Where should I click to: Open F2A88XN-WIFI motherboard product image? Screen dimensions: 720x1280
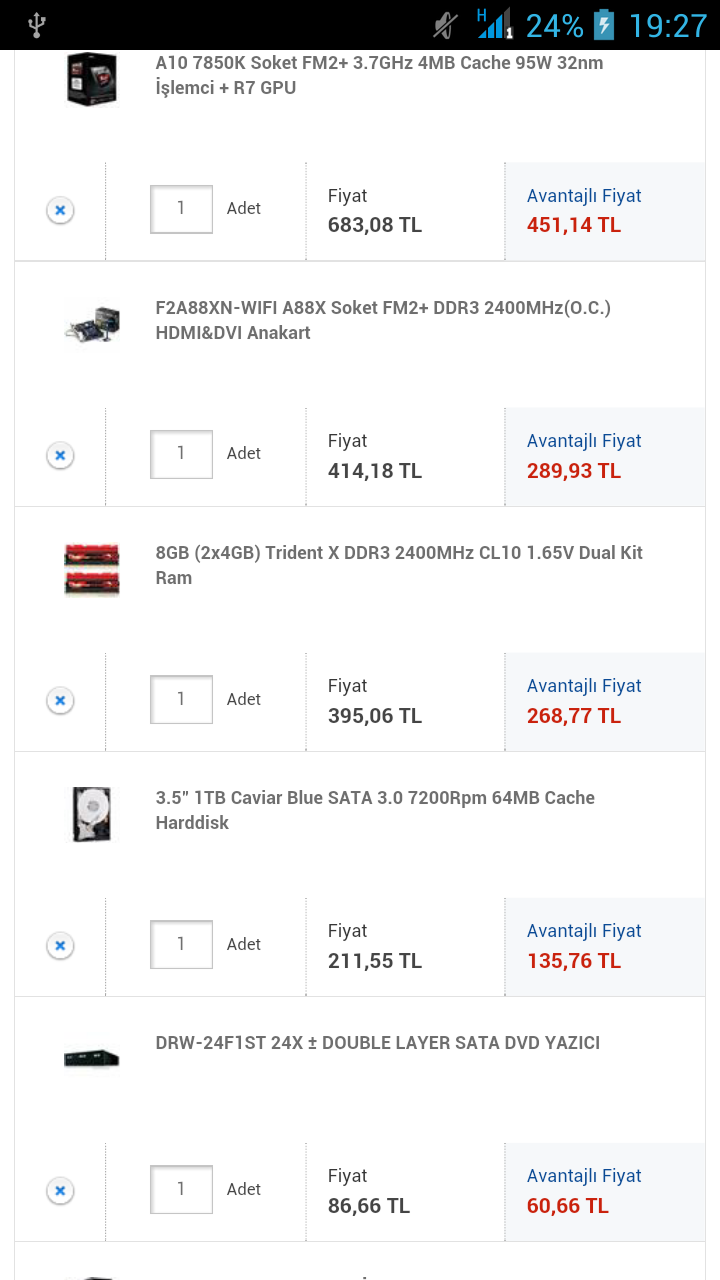click(x=92, y=322)
